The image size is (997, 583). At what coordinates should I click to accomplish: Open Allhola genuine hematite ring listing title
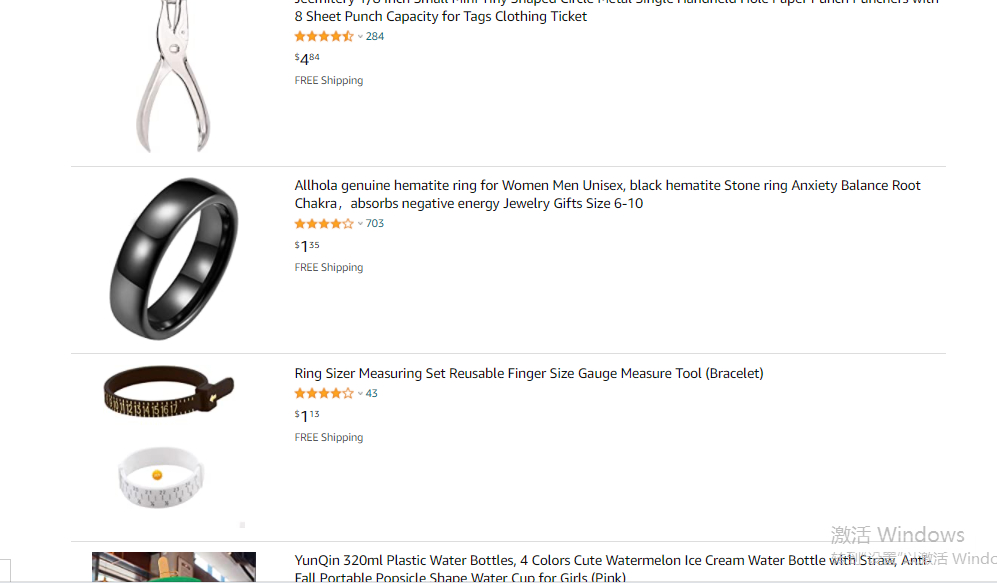click(607, 194)
